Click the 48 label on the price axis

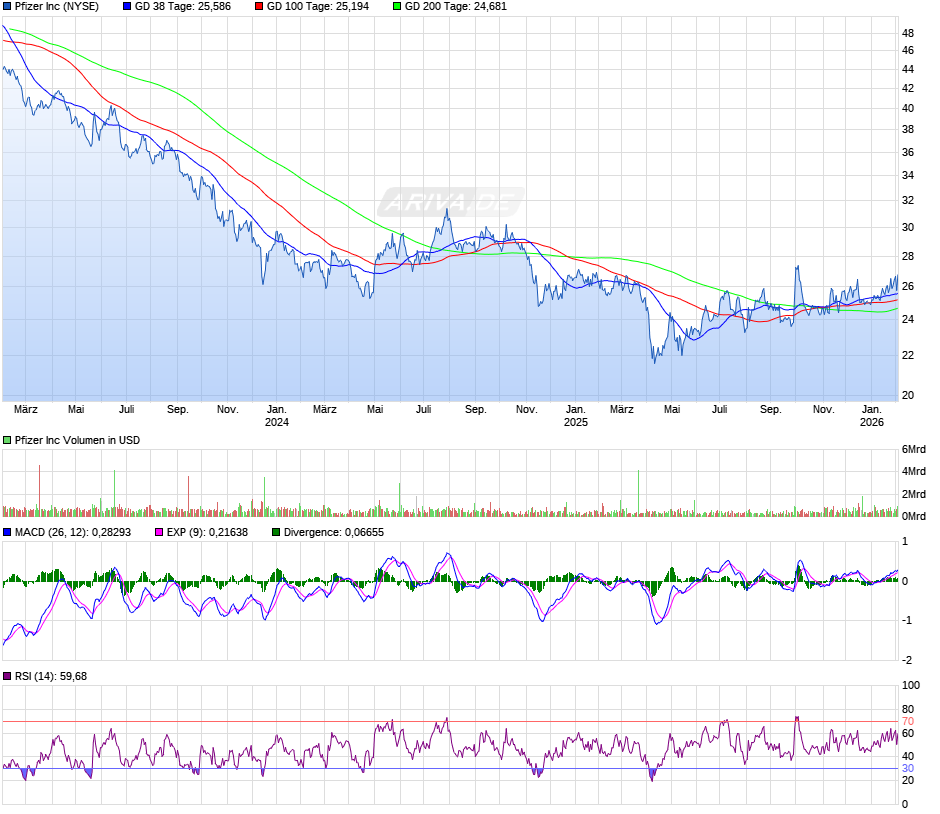pyautogui.click(x=908, y=33)
